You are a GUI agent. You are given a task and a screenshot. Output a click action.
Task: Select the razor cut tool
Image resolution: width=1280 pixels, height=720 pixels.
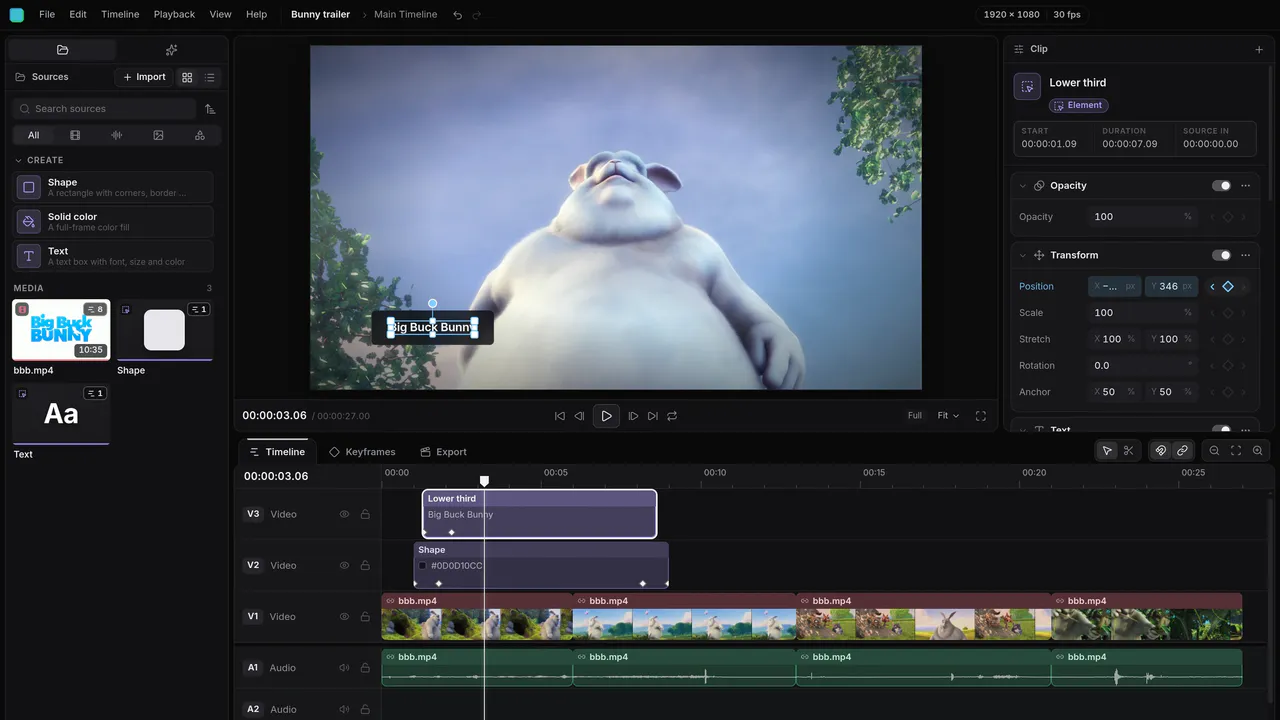coord(1128,451)
